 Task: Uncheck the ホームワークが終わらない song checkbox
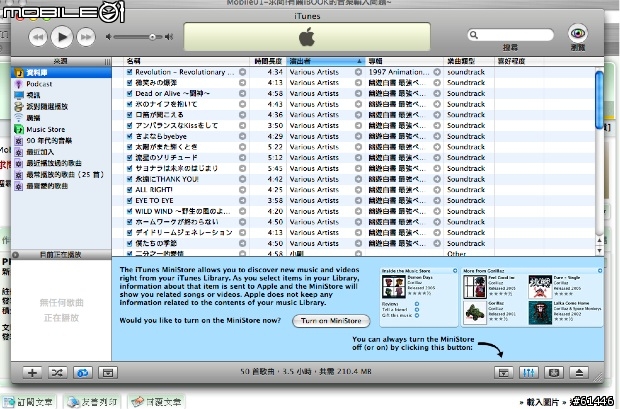click(x=129, y=222)
